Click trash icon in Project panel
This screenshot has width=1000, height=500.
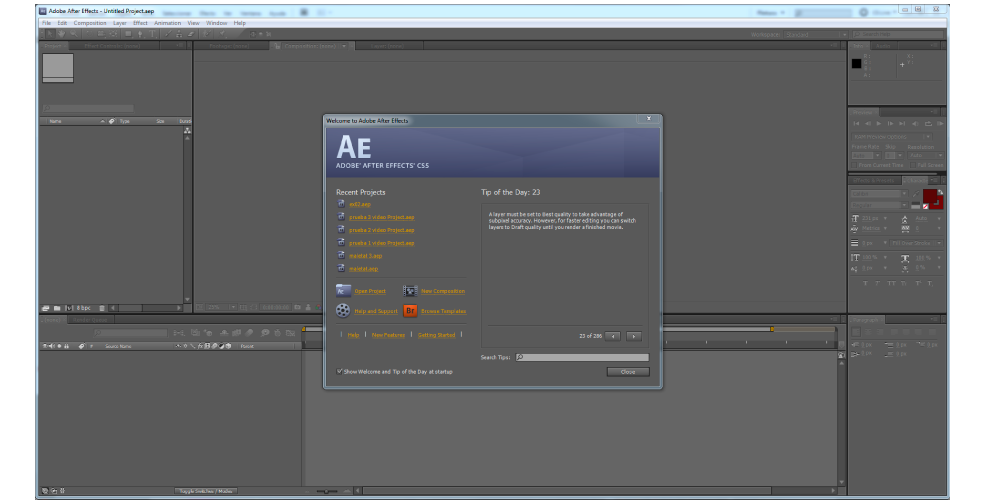pos(102,308)
